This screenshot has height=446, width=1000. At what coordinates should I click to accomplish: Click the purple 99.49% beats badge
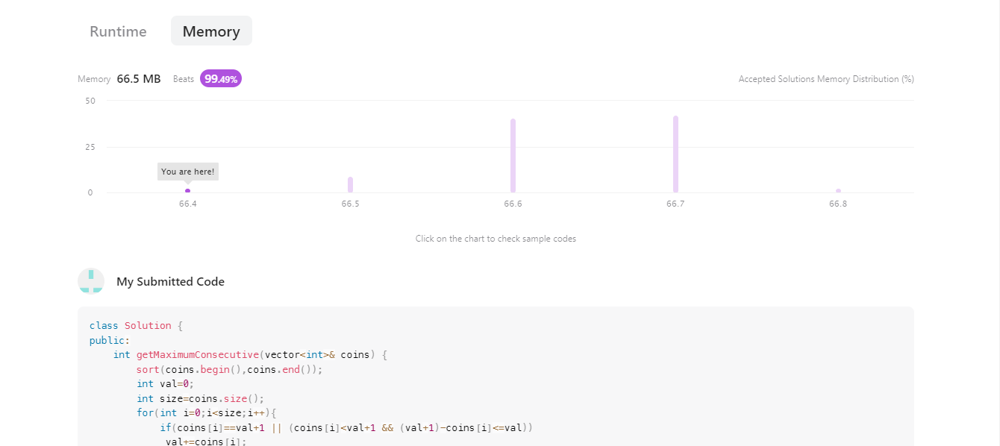pyautogui.click(x=221, y=79)
